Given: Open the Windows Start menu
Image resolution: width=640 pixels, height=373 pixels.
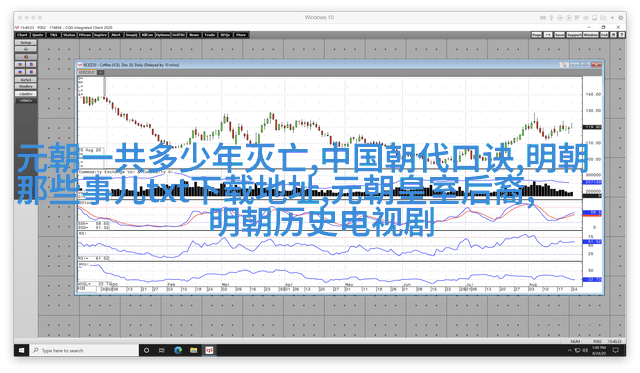Looking at the screenshot, I should [x=21, y=350].
